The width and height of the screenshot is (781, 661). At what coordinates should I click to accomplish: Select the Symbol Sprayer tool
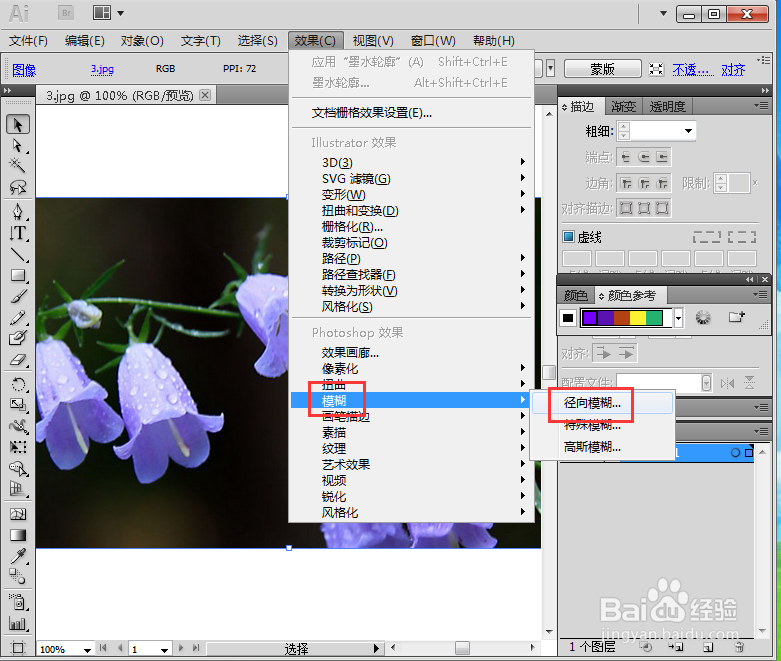click(x=18, y=602)
